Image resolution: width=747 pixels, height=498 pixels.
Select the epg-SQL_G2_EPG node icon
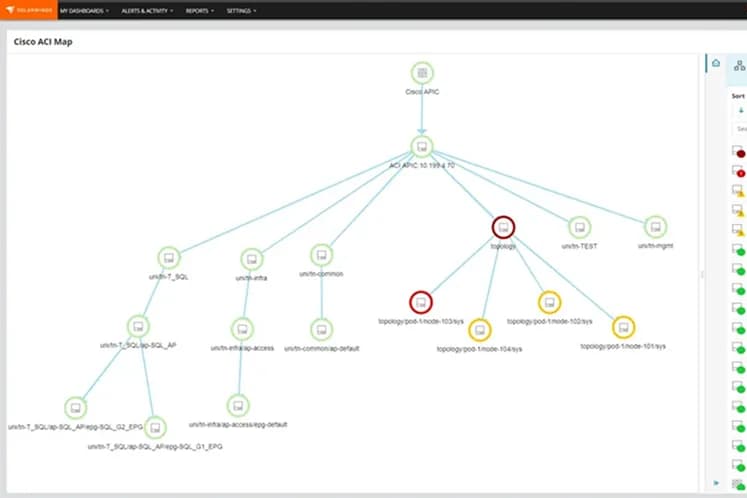tap(75, 408)
